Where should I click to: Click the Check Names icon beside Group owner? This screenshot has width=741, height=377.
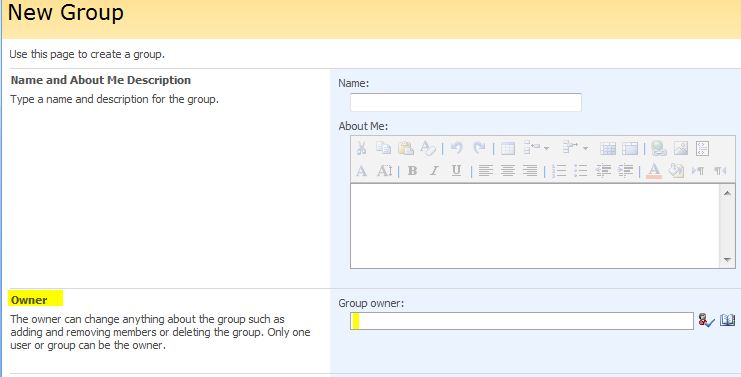pyautogui.click(x=707, y=321)
